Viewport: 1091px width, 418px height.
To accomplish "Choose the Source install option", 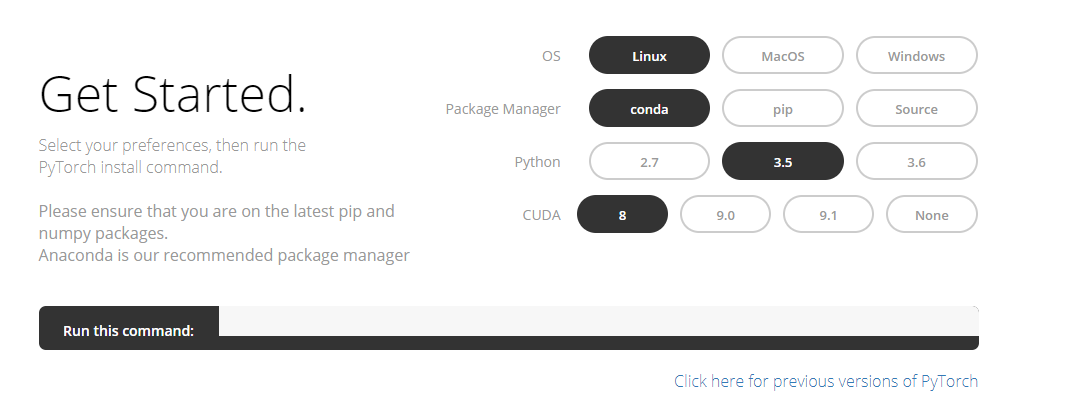I will 916,108.
